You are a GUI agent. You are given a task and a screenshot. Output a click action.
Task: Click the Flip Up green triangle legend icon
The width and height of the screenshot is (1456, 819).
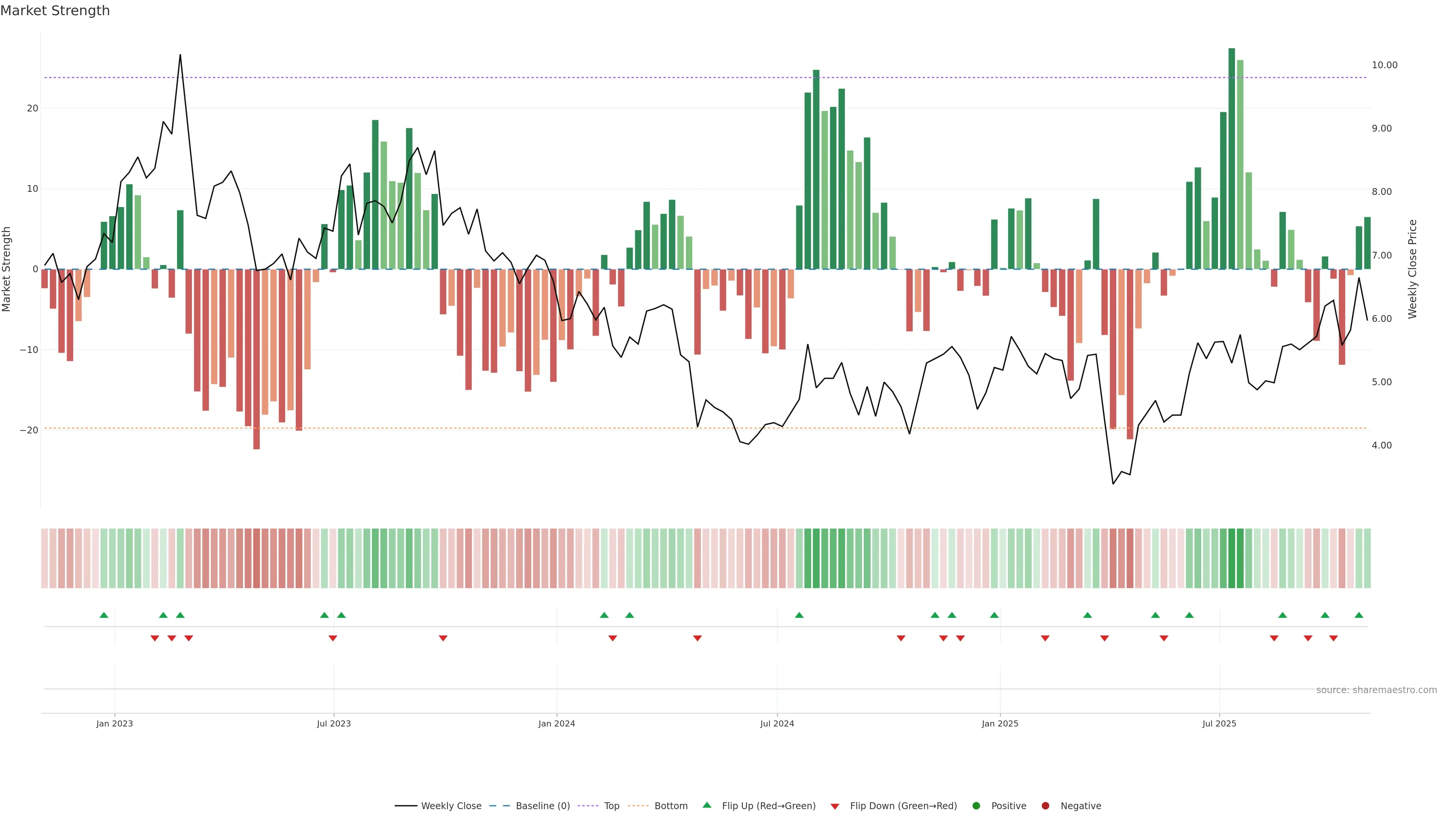click(706, 805)
